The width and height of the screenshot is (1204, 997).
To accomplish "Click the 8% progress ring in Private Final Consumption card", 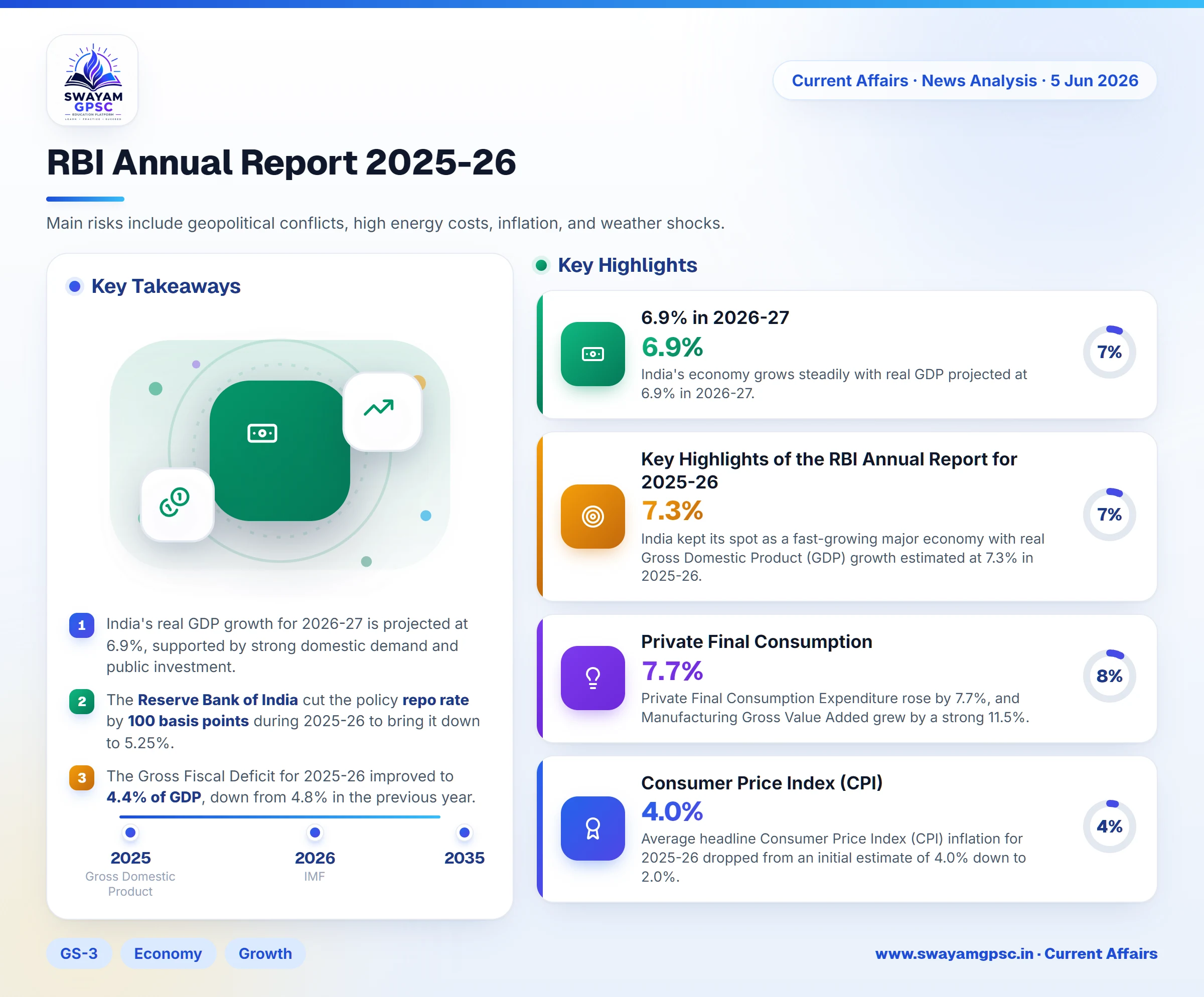I will [x=1109, y=676].
